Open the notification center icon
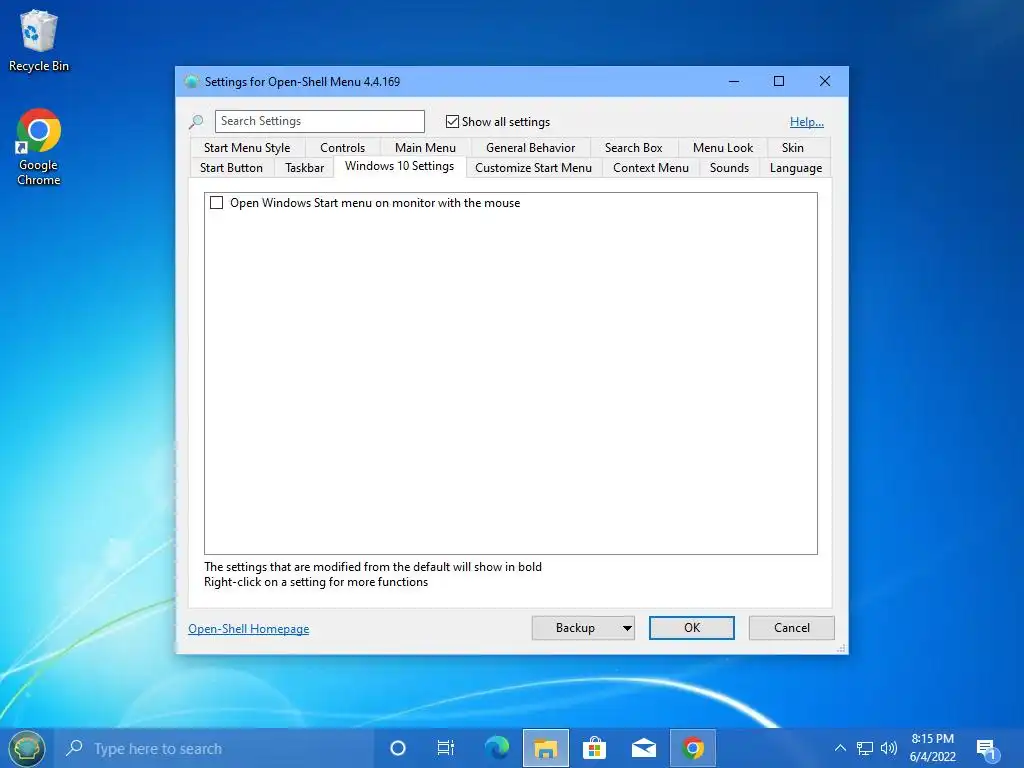1024x768 pixels. [x=987, y=750]
